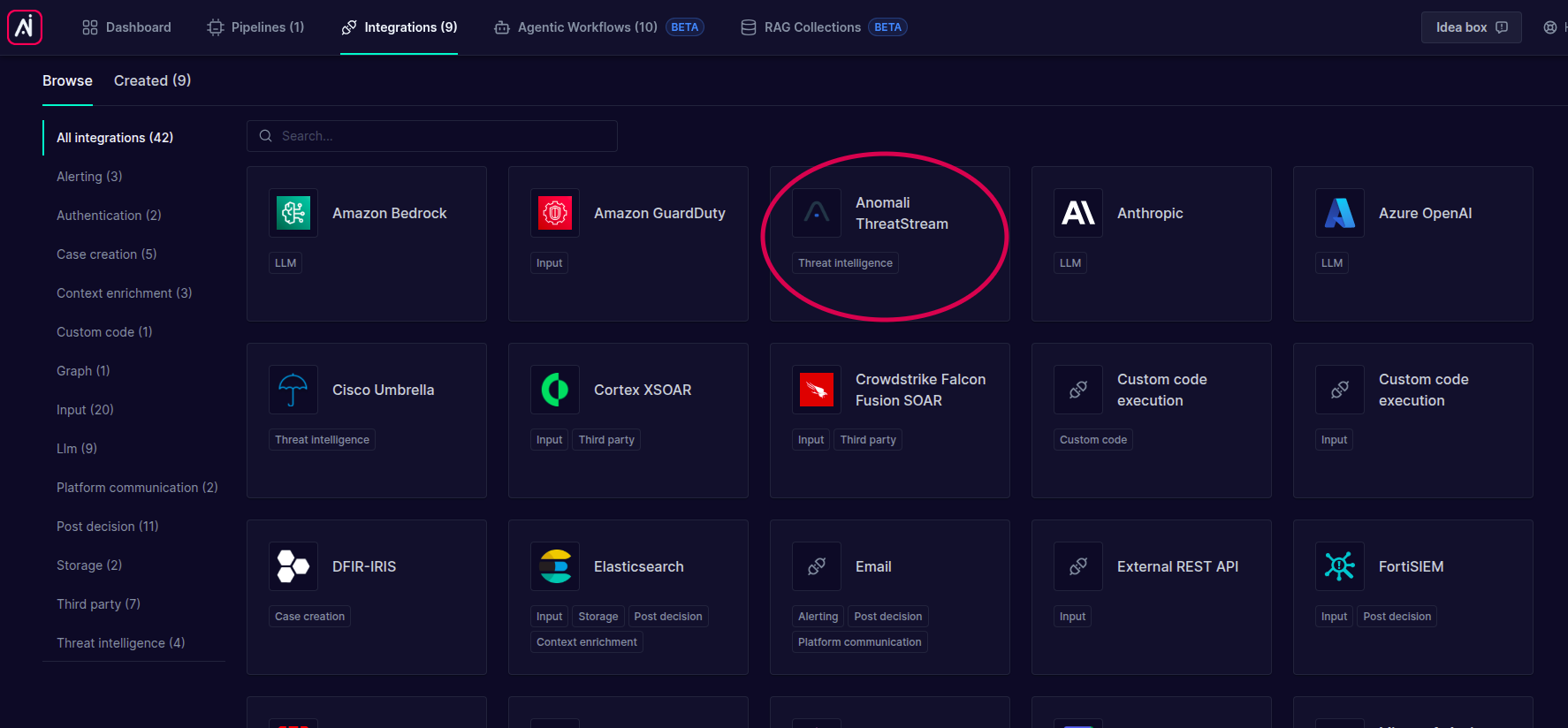Select the Cortex XSOAR green icon
The image size is (1568, 728).
click(x=555, y=390)
